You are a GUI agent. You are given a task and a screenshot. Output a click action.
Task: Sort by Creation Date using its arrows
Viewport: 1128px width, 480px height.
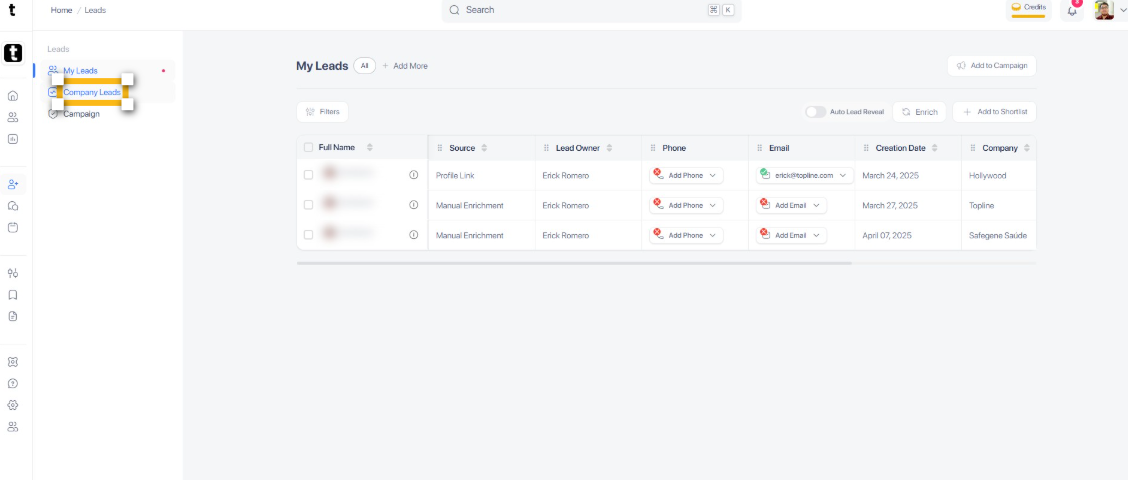coord(934,148)
